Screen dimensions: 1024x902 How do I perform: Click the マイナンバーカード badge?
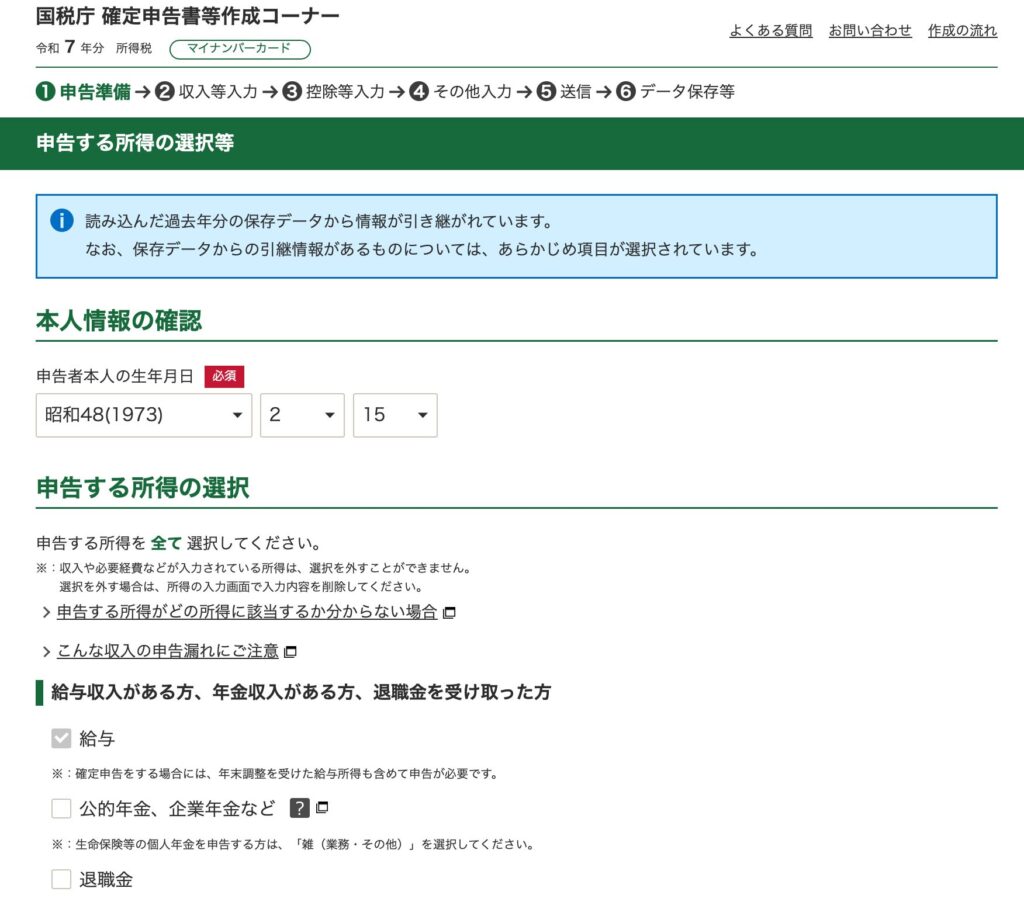click(240, 49)
